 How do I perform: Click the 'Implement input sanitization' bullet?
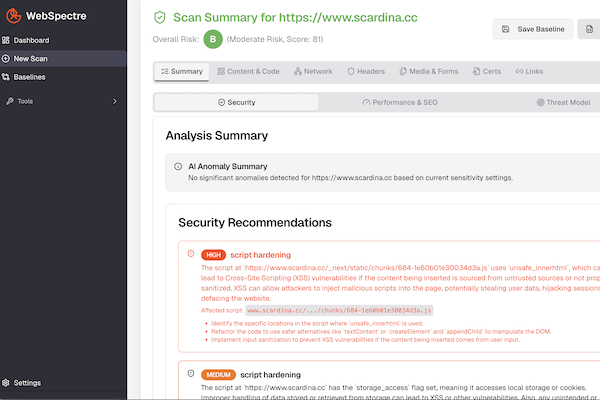[365, 340]
